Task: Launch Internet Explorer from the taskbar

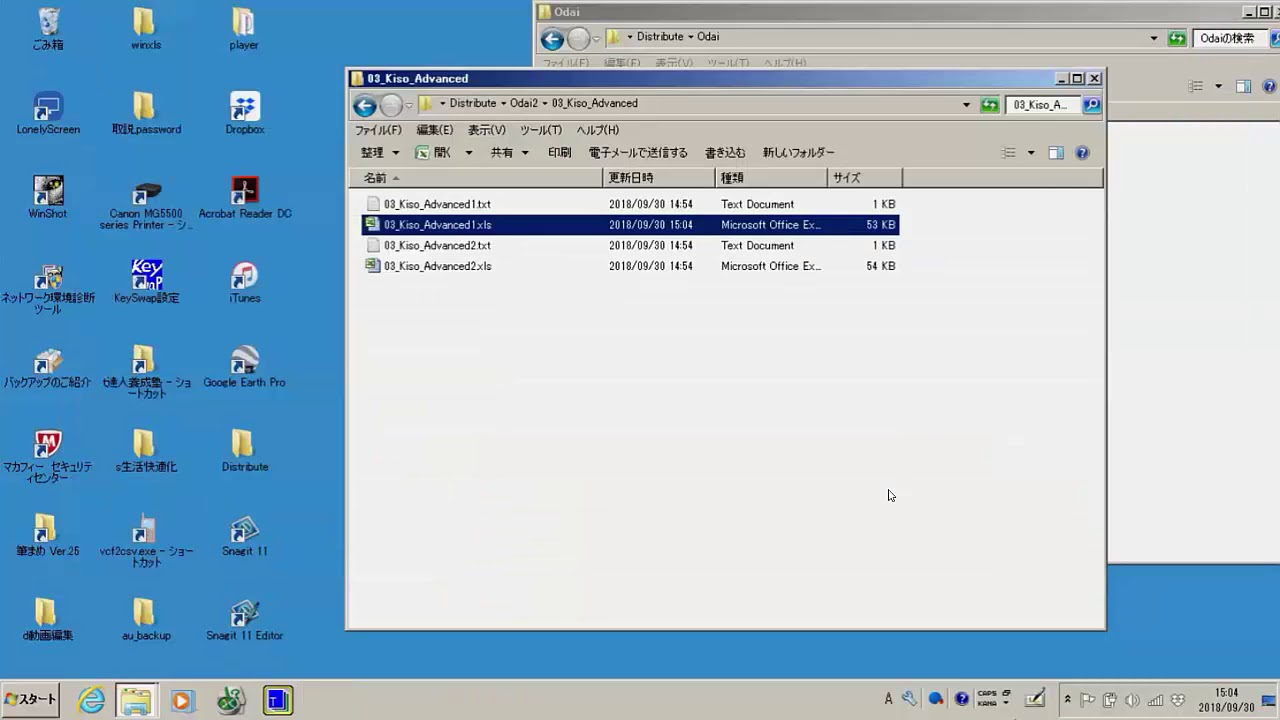Action: point(91,700)
